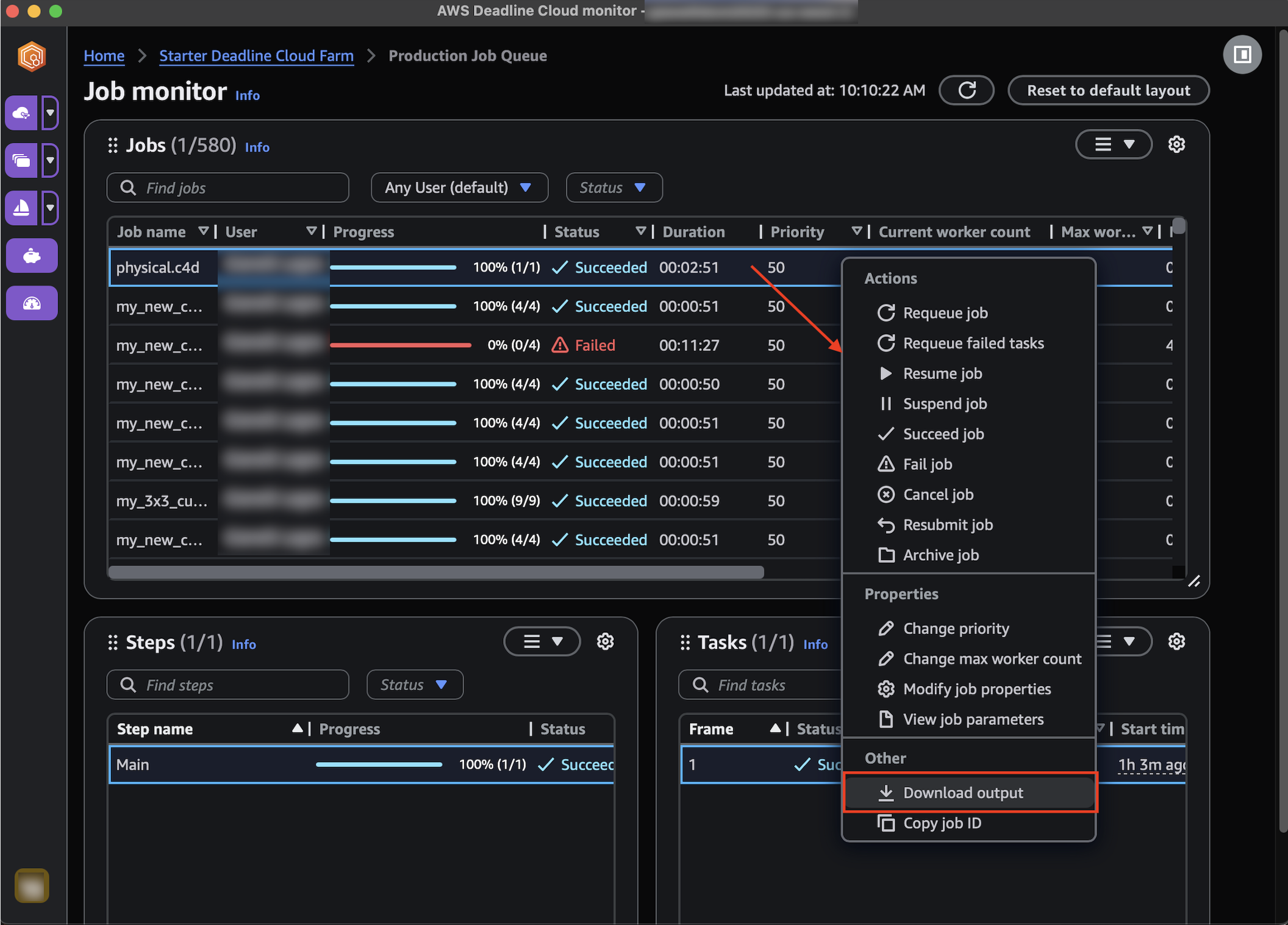Choose Requeue failed tasks menu item
The height and width of the screenshot is (925, 1288).
[x=973, y=344]
